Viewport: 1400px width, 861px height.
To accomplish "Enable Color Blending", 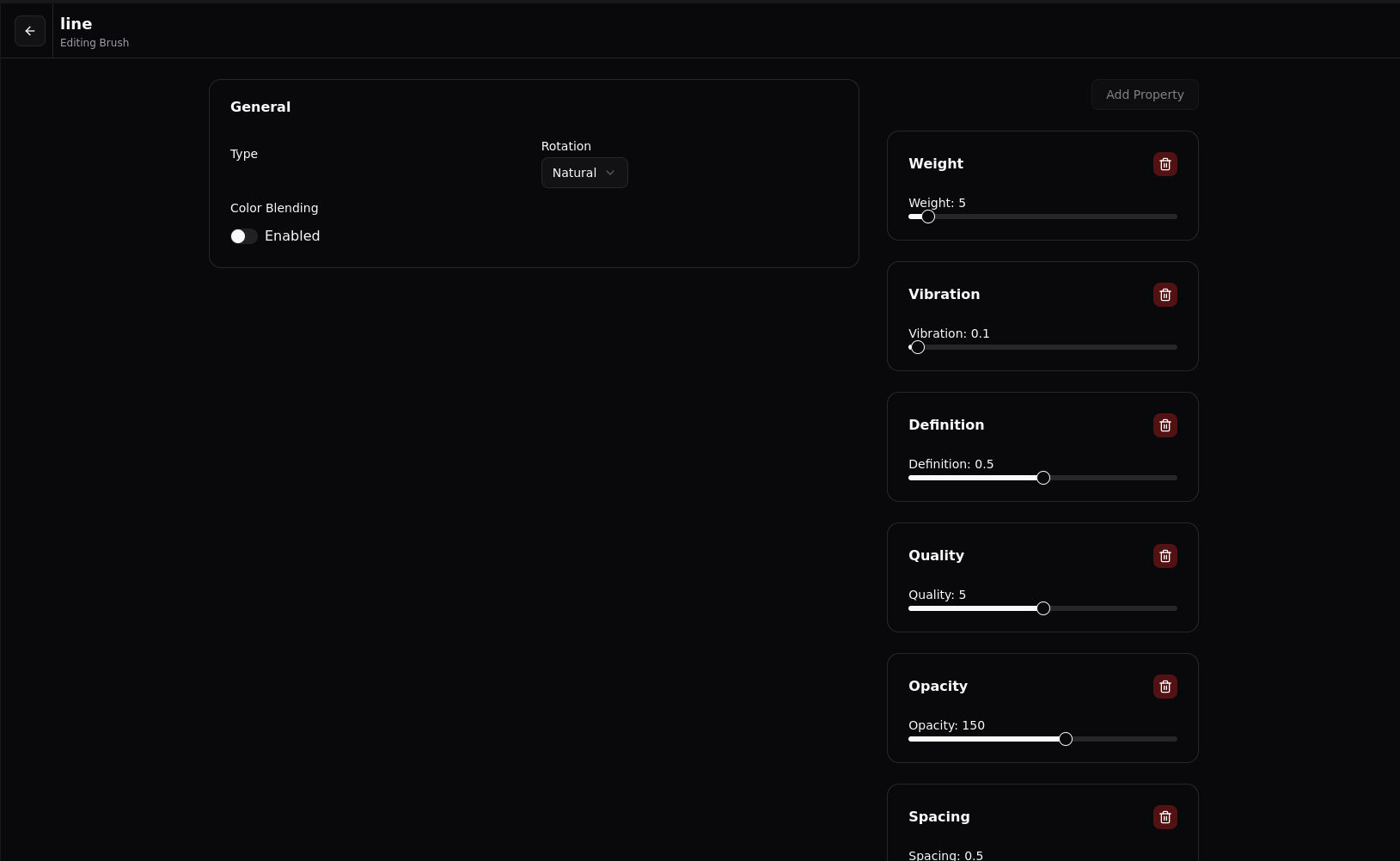I will point(243,236).
